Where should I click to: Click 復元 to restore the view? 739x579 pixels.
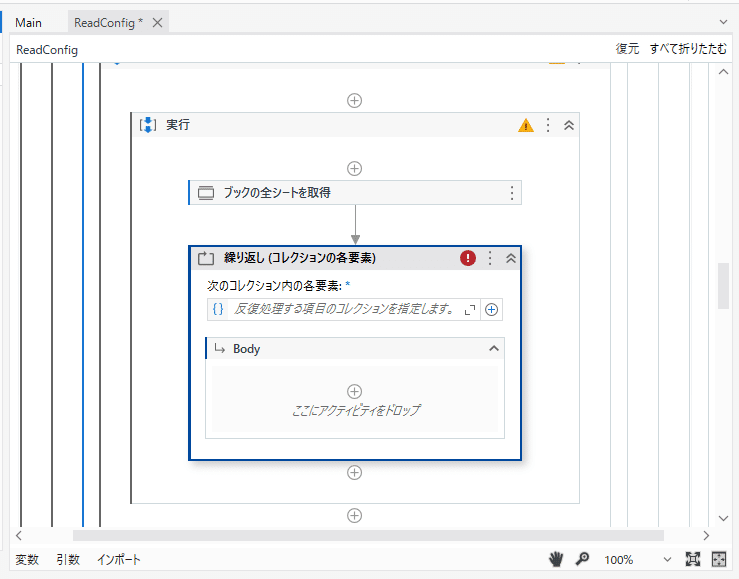627,49
